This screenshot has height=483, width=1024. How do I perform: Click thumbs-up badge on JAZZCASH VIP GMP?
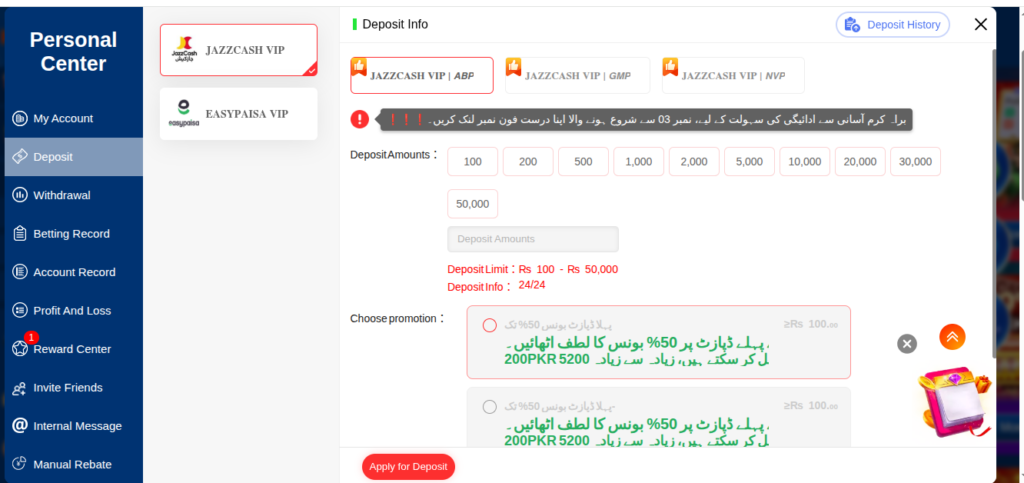(x=513, y=66)
